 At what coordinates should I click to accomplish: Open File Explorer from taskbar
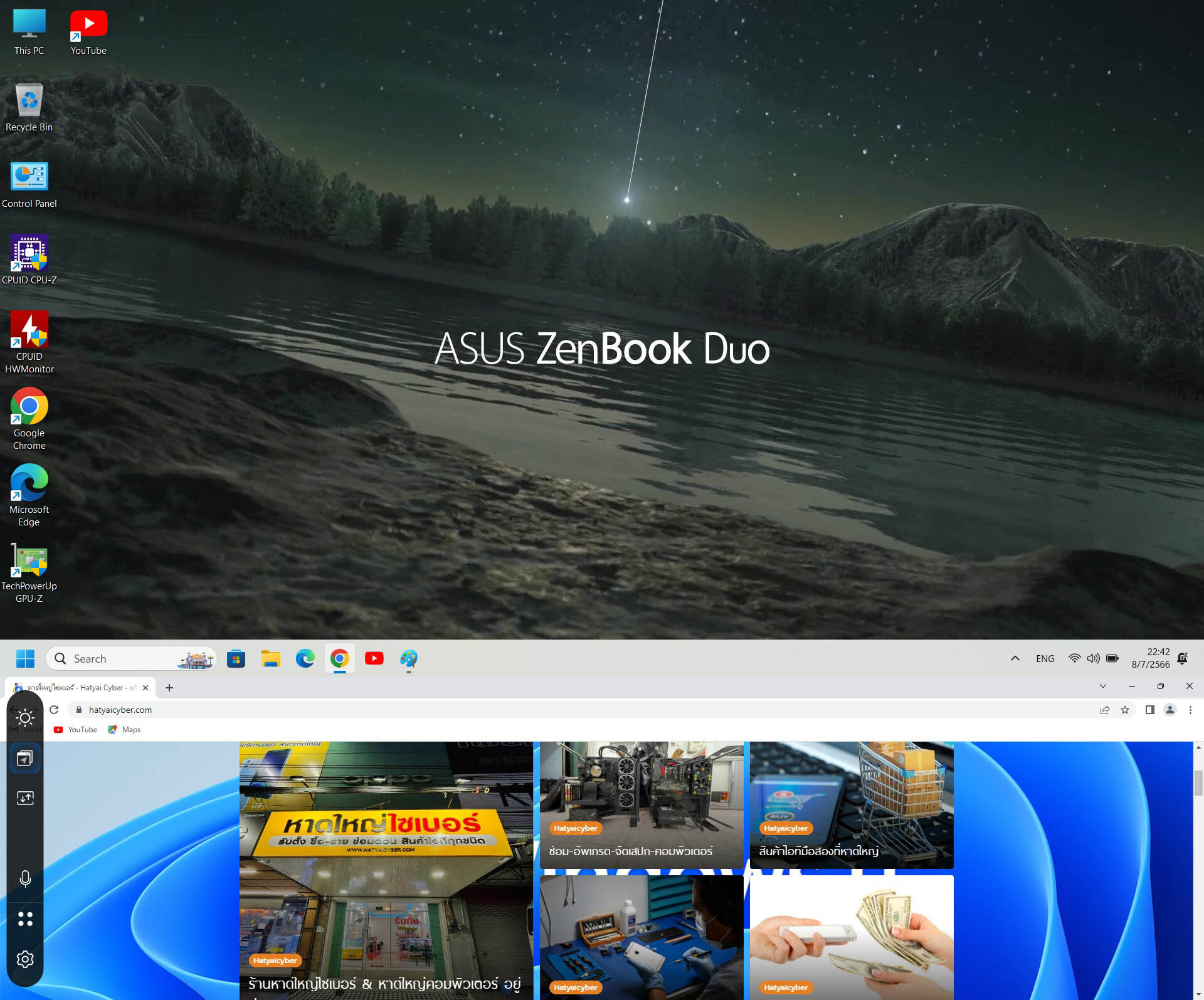pyautogui.click(x=270, y=658)
